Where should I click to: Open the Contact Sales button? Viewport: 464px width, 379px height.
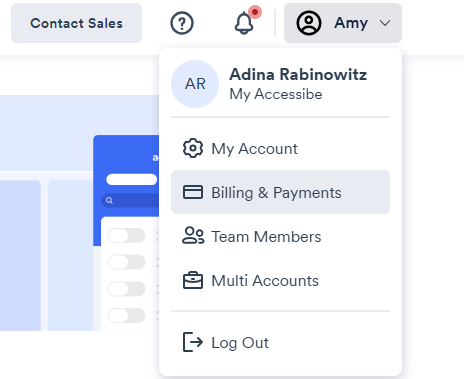click(x=76, y=23)
